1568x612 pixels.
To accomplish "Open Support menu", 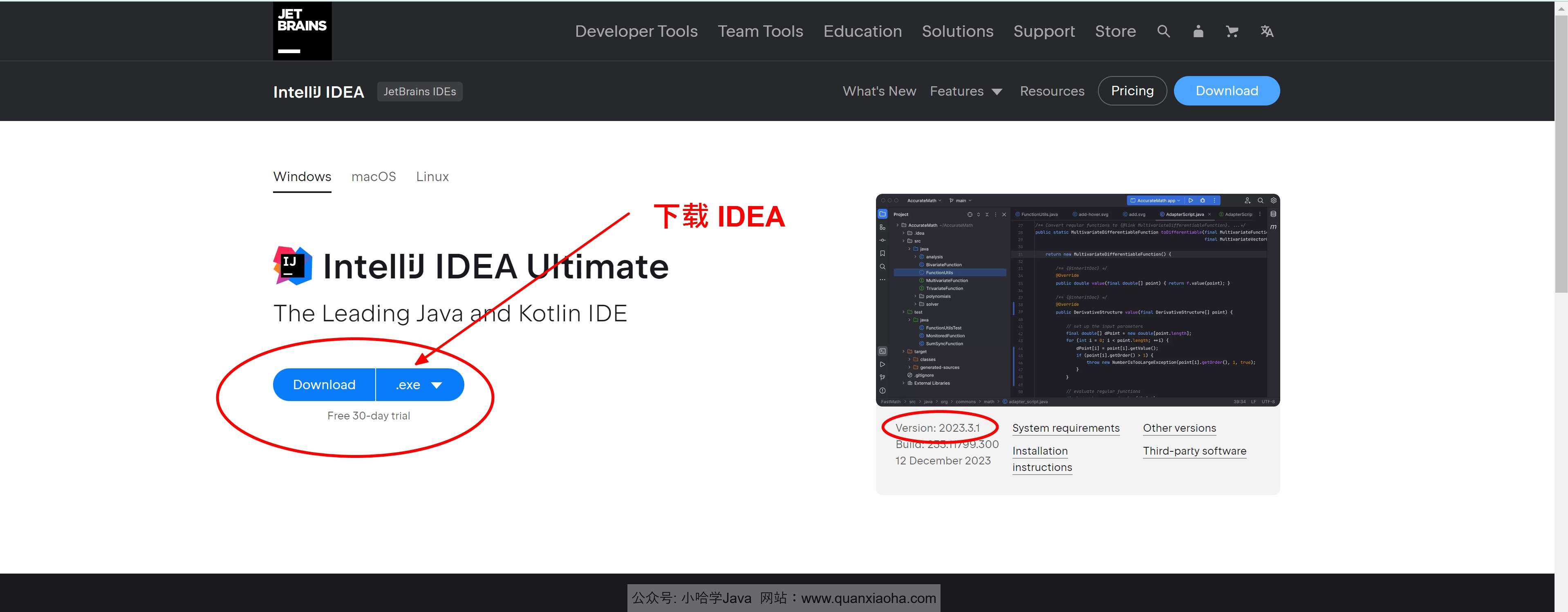I will [1044, 31].
